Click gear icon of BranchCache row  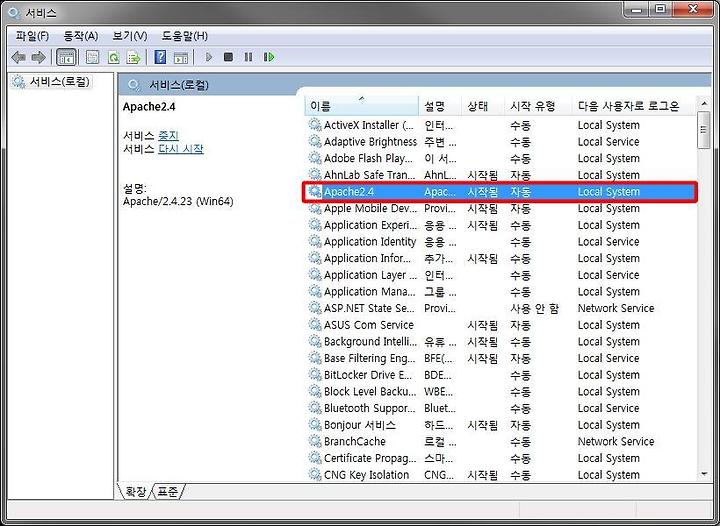point(315,442)
